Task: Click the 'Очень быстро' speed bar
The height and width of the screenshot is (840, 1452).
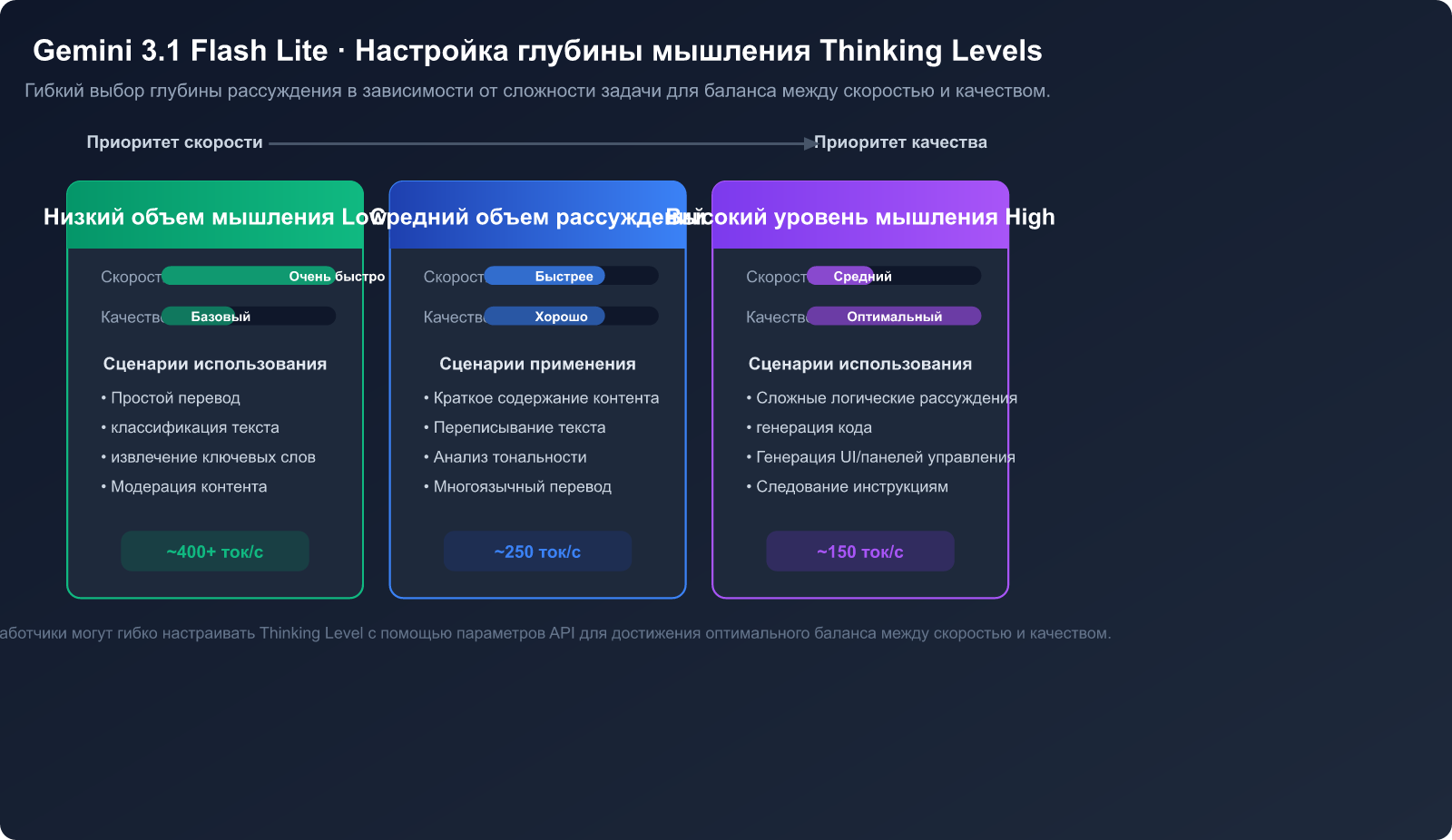Action: pyautogui.click(x=249, y=276)
